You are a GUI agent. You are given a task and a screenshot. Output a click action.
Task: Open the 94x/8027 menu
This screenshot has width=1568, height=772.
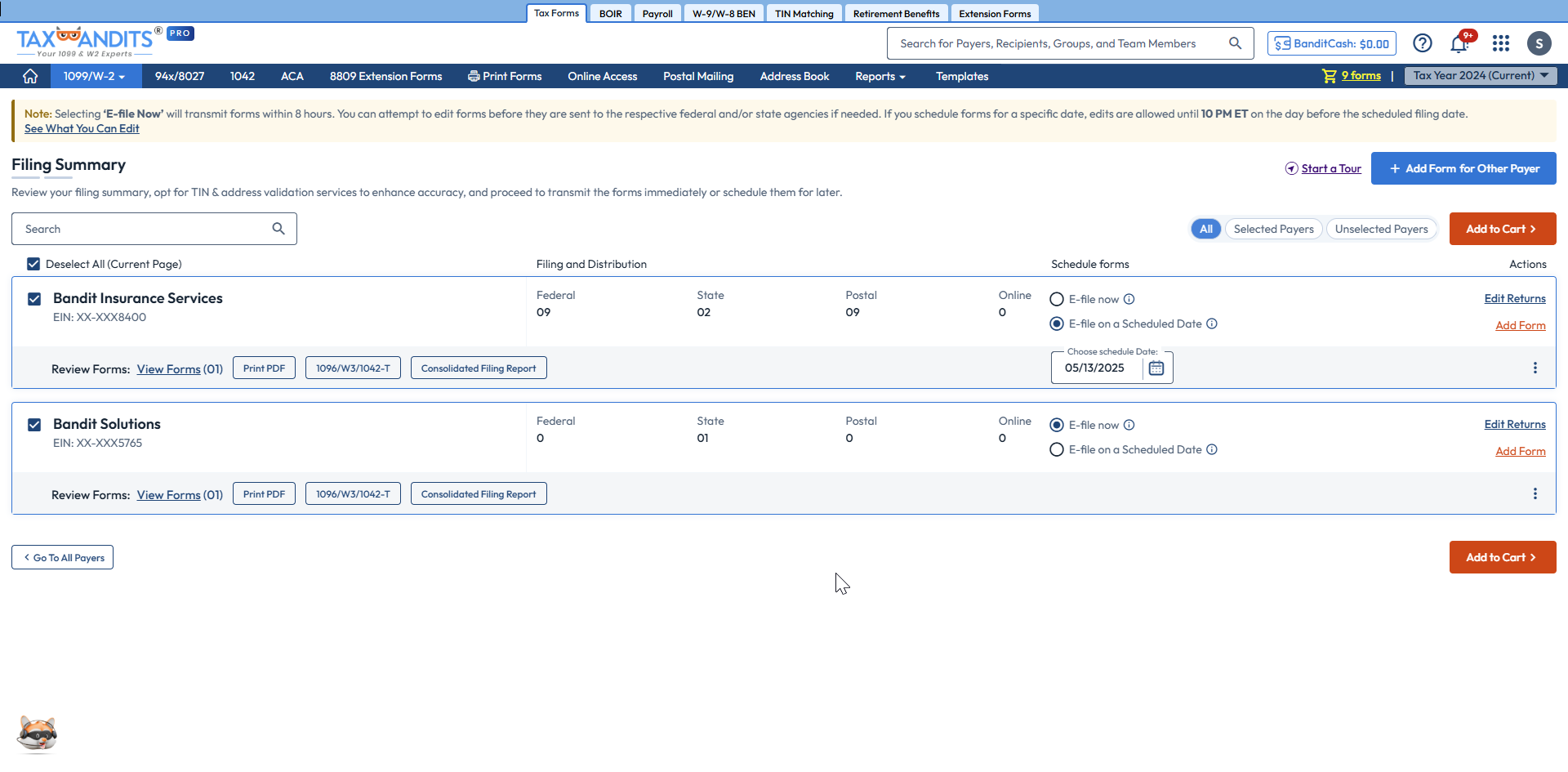pos(180,76)
